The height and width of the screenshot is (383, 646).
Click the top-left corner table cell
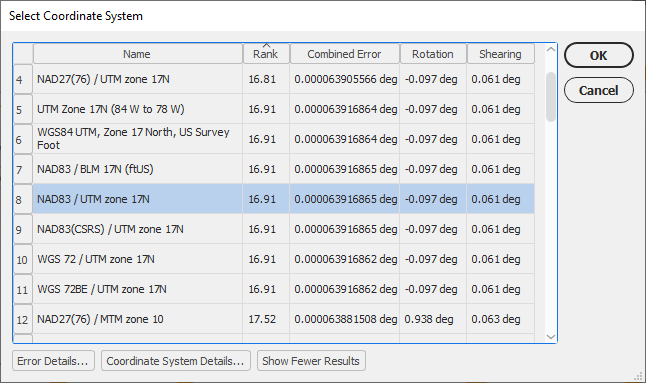pyautogui.click(x=23, y=54)
